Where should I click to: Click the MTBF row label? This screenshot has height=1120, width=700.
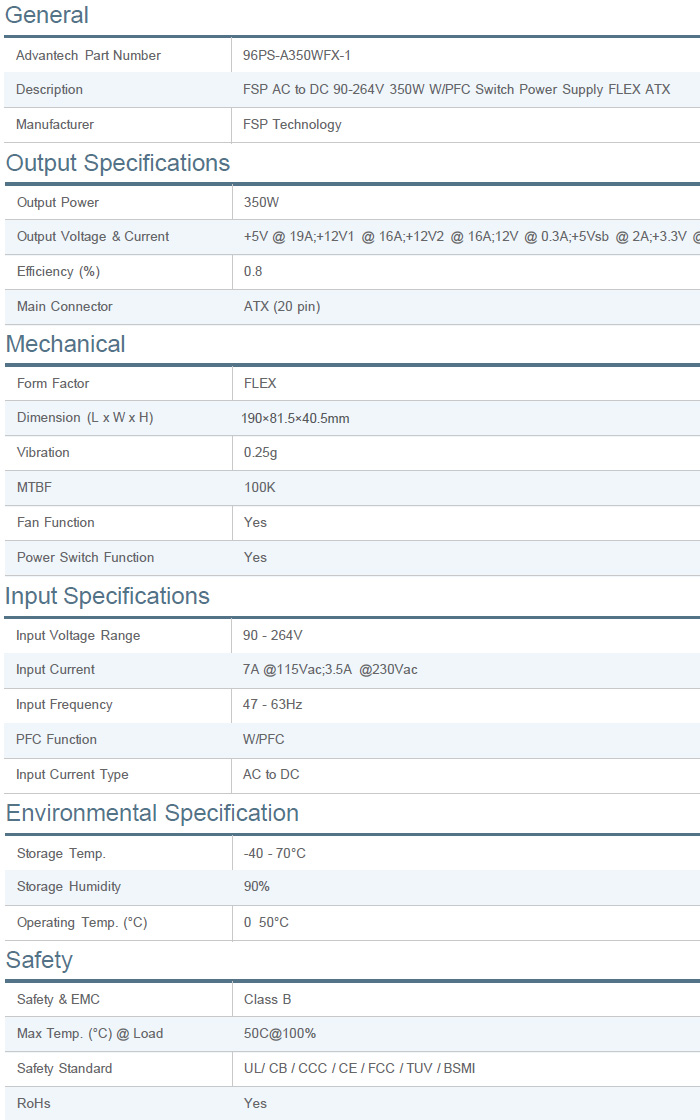tap(34, 488)
